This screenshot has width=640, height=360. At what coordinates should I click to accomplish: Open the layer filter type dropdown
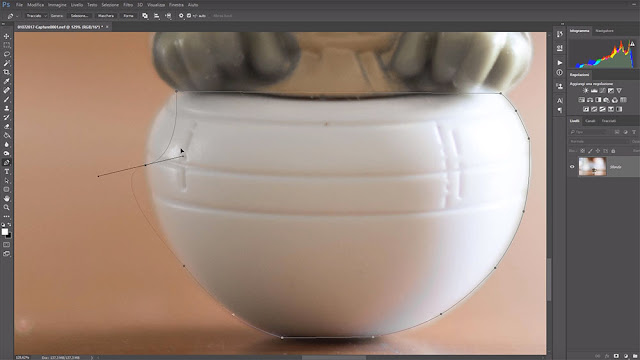click(x=590, y=132)
